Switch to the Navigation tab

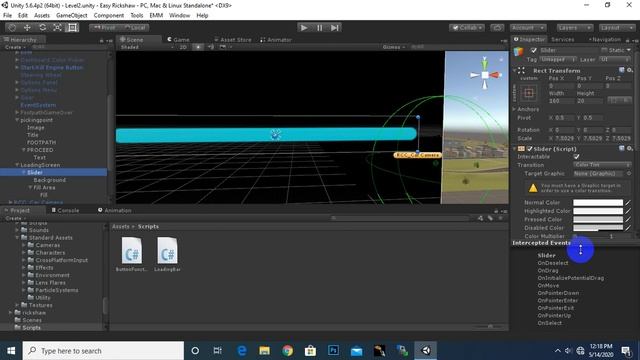[605, 40]
